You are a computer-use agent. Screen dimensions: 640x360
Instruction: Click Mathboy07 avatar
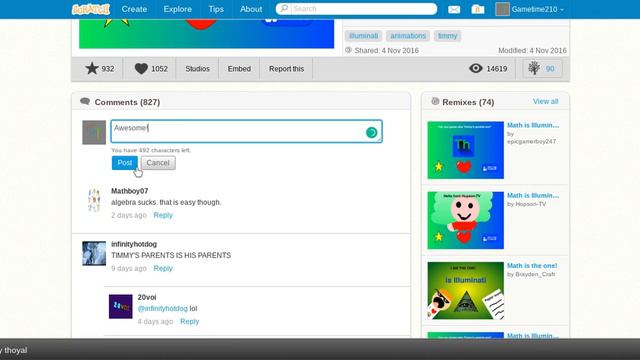[x=94, y=200]
